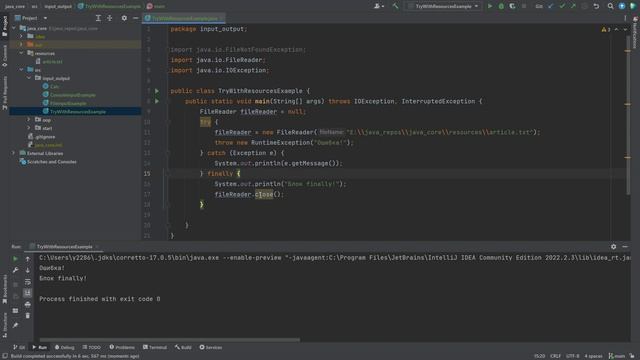The height and width of the screenshot is (360, 640).
Task: Click the warnings indicator in editor corner
Action: (606, 29)
